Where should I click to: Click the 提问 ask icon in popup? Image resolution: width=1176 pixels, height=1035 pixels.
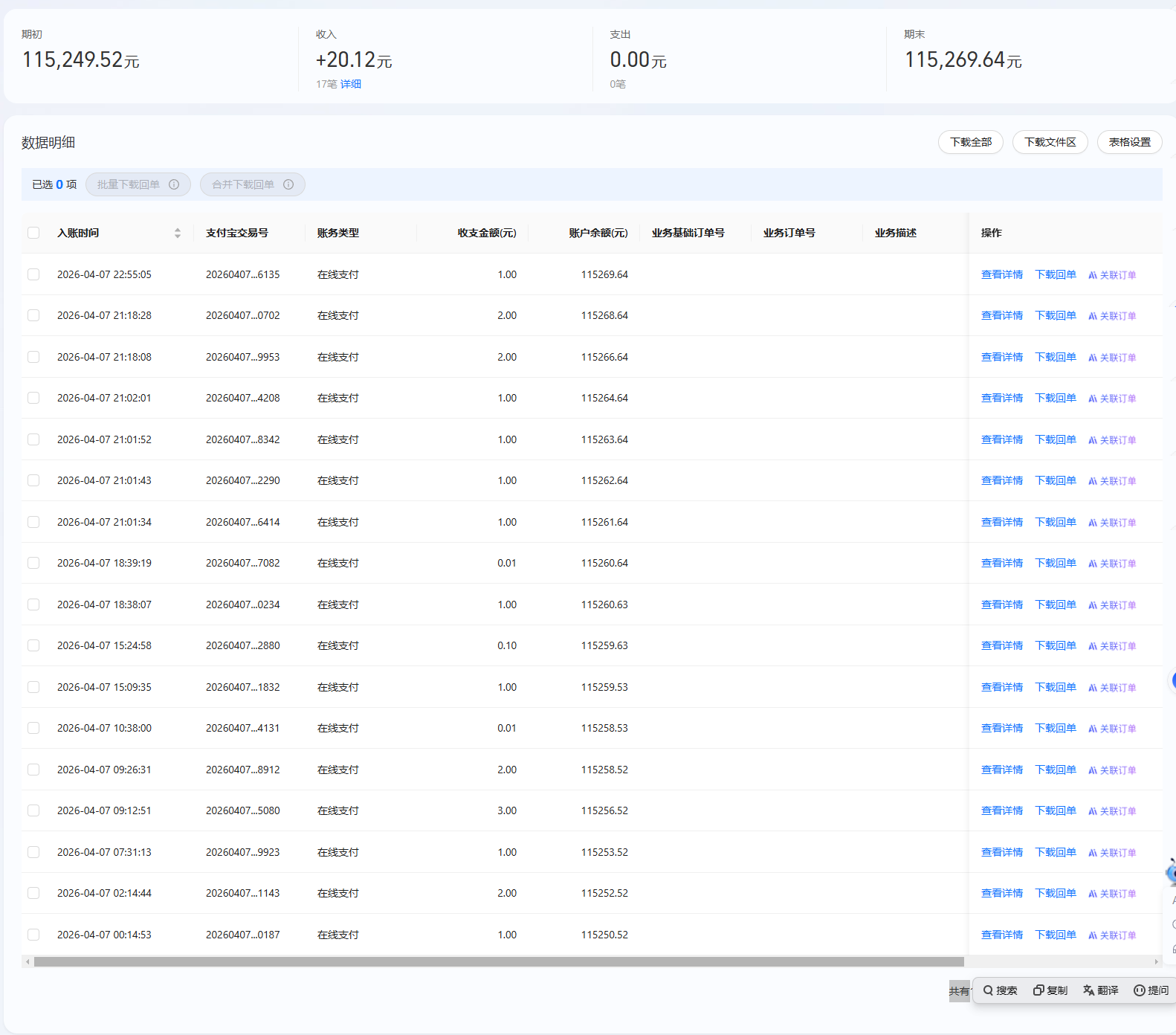click(x=1139, y=990)
